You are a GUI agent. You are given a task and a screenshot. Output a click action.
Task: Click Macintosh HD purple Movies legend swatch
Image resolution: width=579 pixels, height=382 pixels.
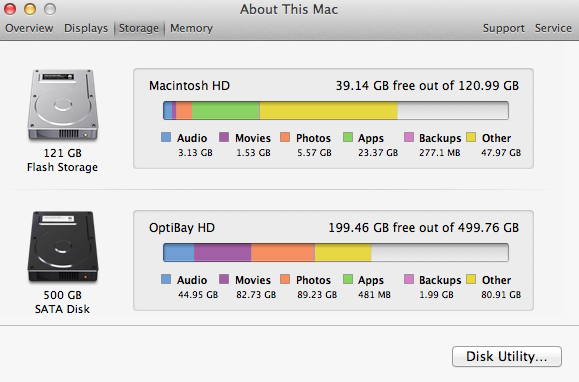point(224,137)
